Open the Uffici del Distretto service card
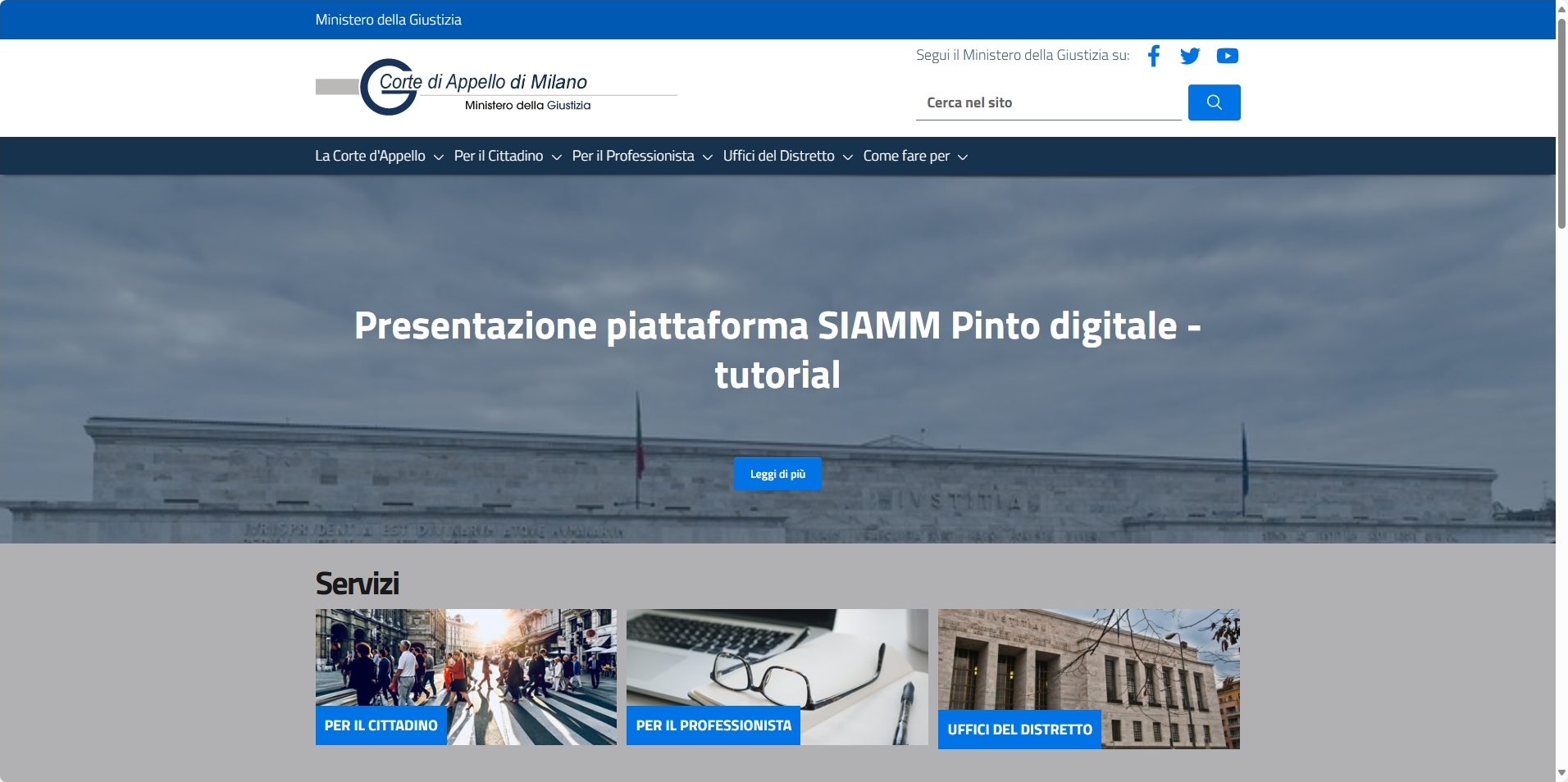 1088,679
